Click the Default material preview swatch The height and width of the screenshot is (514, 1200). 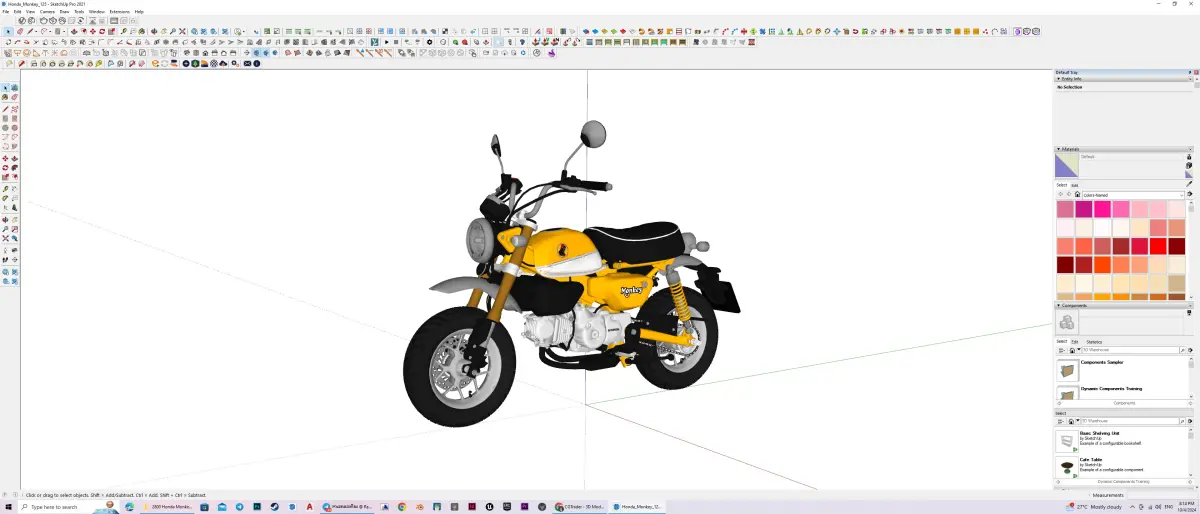coord(1067,165)
